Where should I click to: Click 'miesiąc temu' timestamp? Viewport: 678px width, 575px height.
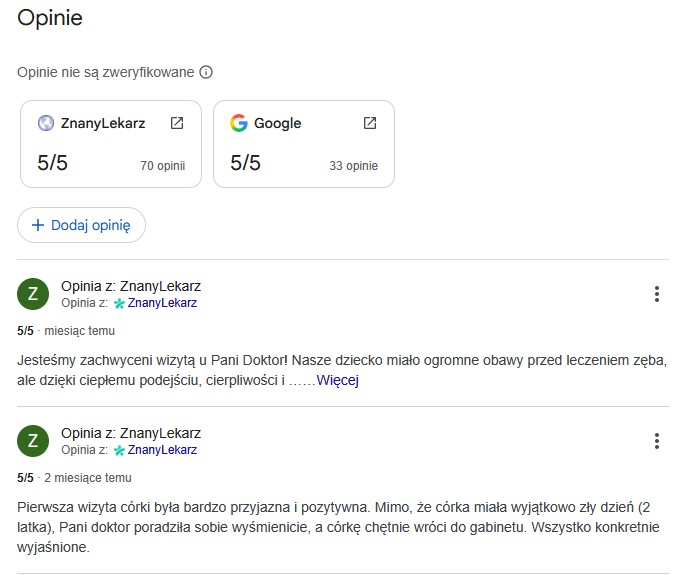coord(80,331)
